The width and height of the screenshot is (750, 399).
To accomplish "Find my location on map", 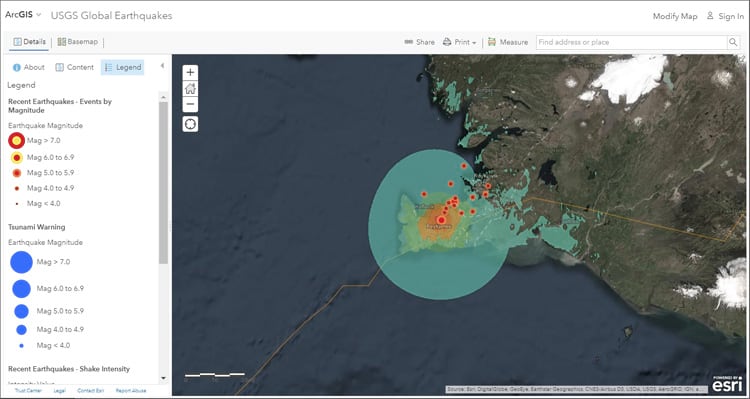I will point(190,124).
